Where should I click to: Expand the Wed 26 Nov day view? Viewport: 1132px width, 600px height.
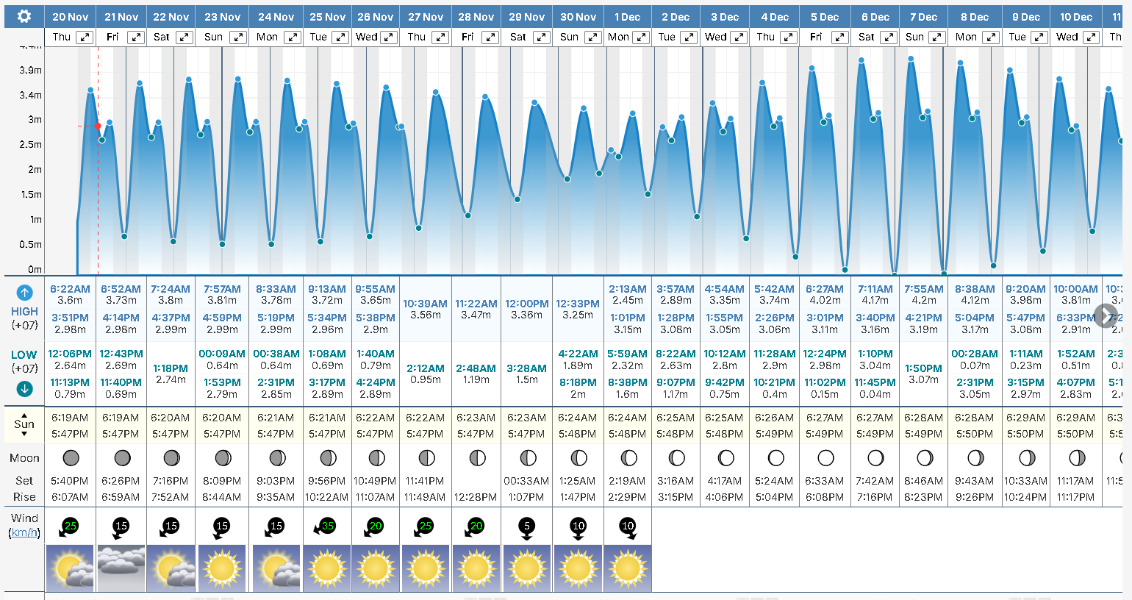coord(389,37)
